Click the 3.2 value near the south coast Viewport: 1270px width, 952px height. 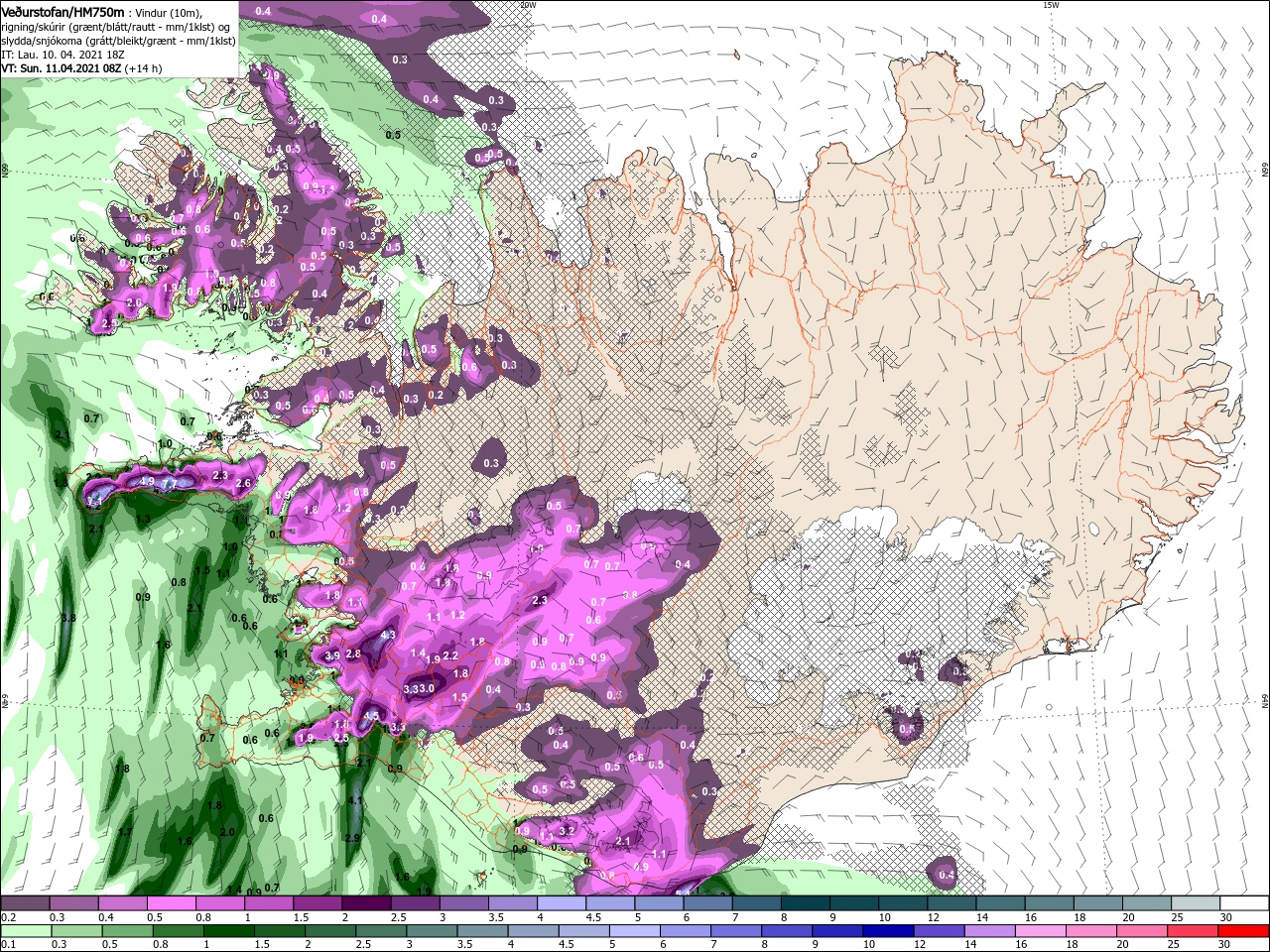tap(568, 830)
